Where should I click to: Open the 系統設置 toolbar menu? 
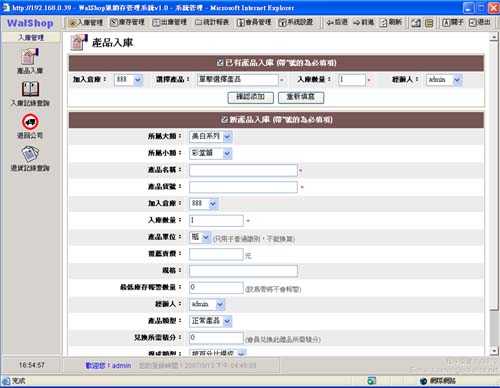tap(296, 22)
